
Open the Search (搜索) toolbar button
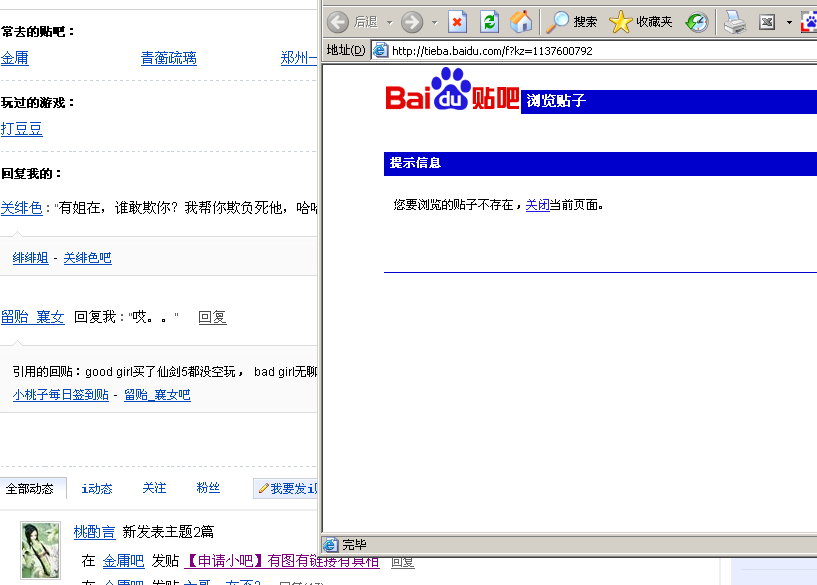pyautogui.click(x=571, y=22)
